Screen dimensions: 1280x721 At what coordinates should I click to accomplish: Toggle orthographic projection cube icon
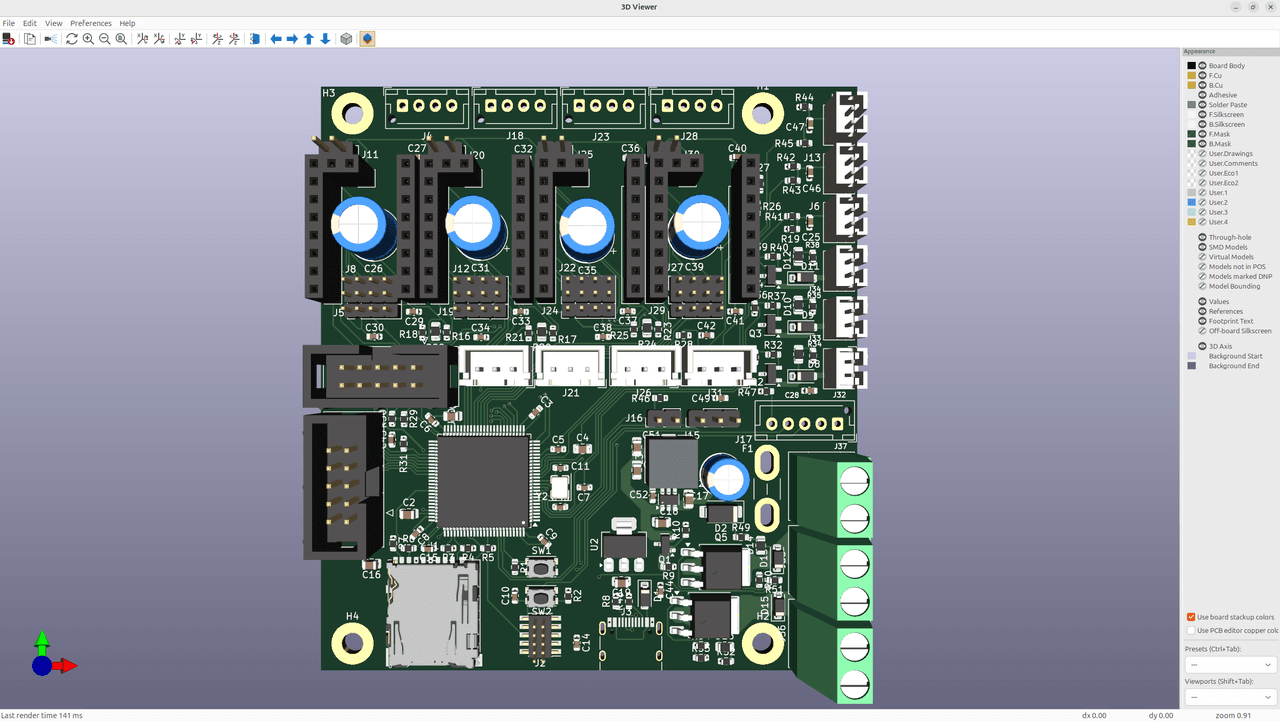pos(346,39)
